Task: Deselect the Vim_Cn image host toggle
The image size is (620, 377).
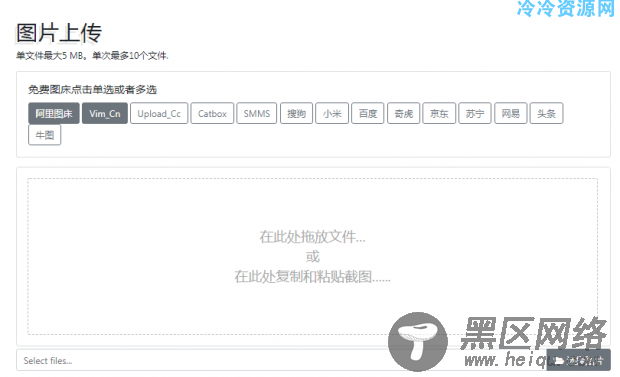Action: tap(105, 114)
